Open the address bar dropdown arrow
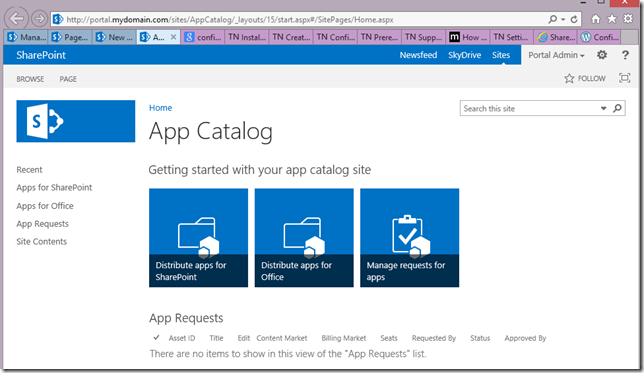 point(563,19)
